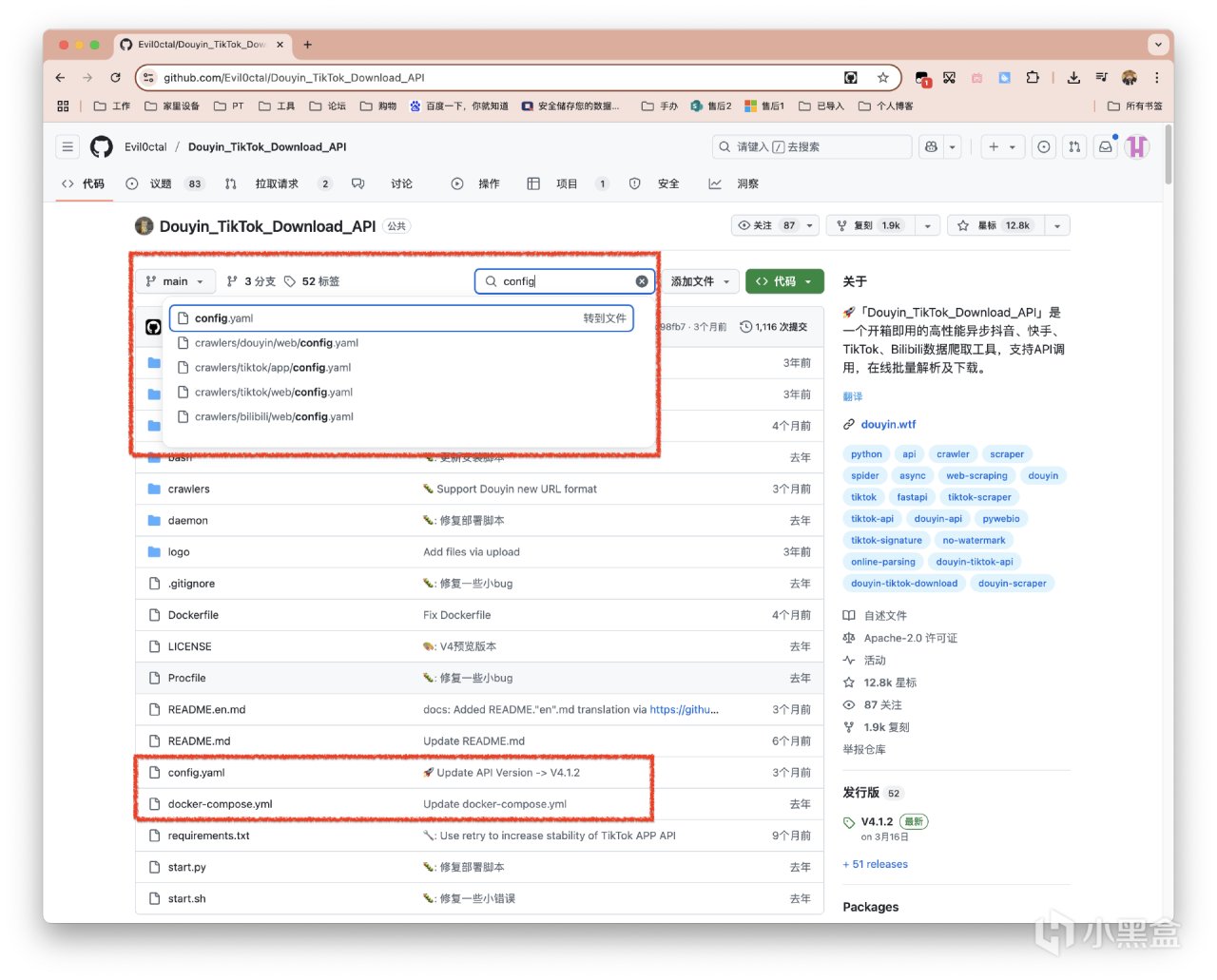Expand the 添加文件 dropdown

[x=700, y=281]
